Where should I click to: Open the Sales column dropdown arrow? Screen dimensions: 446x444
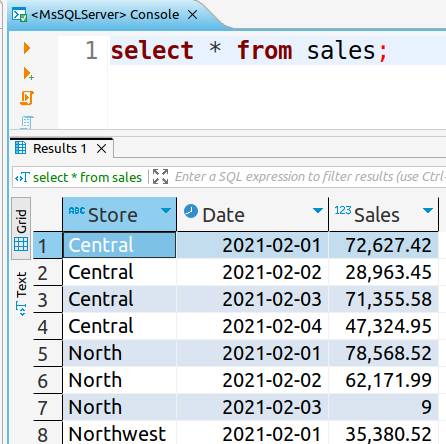[x=428, y=210]
